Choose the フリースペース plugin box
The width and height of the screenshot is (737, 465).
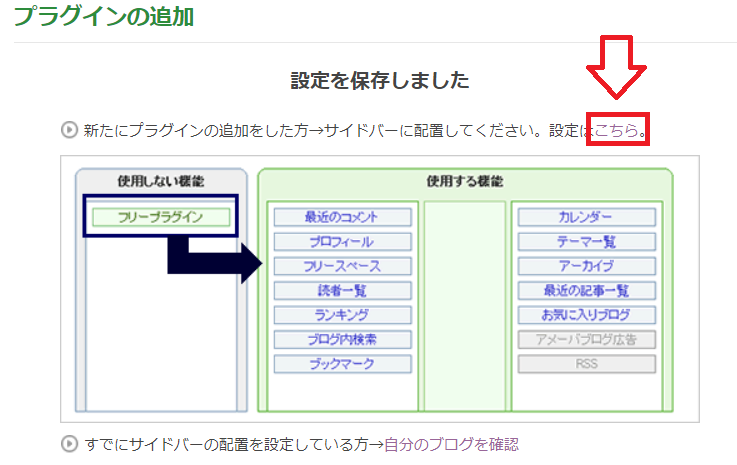(342, 266)
